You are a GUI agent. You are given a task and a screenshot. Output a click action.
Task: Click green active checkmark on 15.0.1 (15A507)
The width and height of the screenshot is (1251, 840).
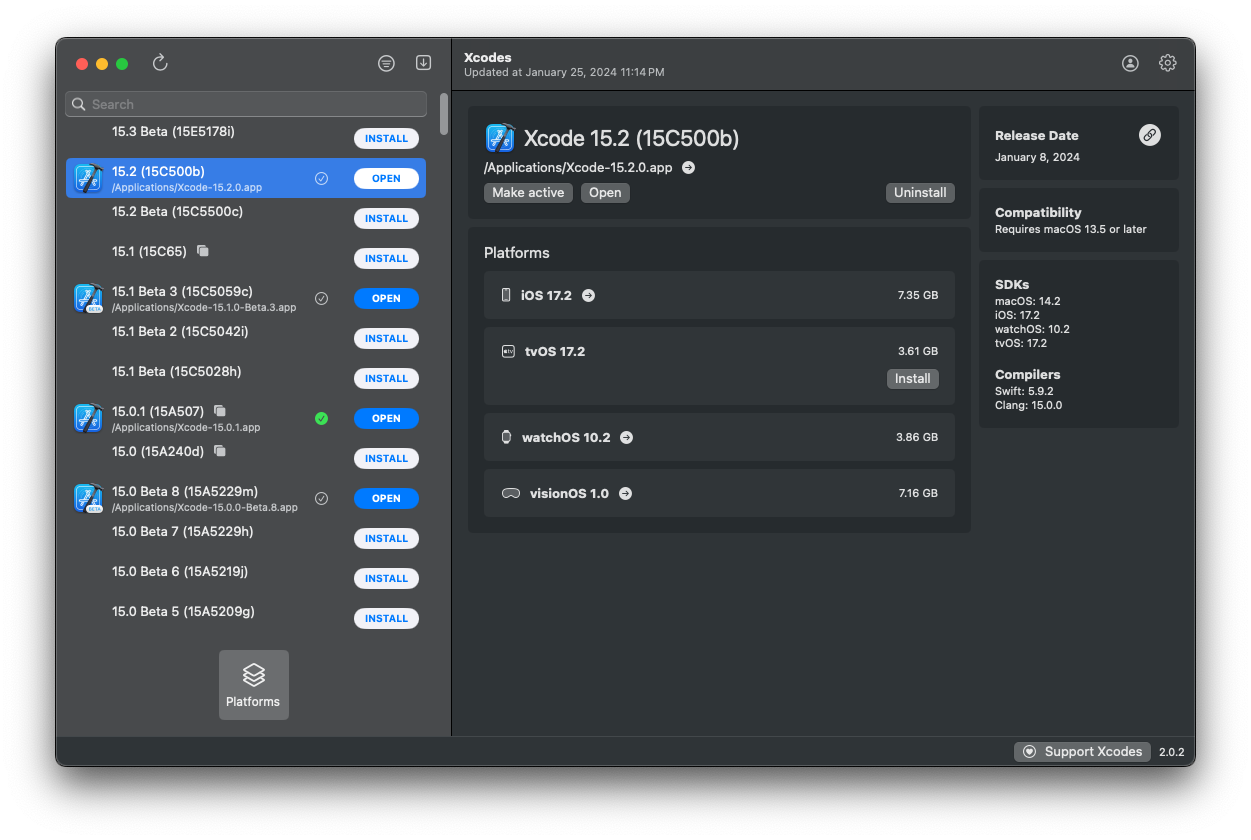(321, 418)
